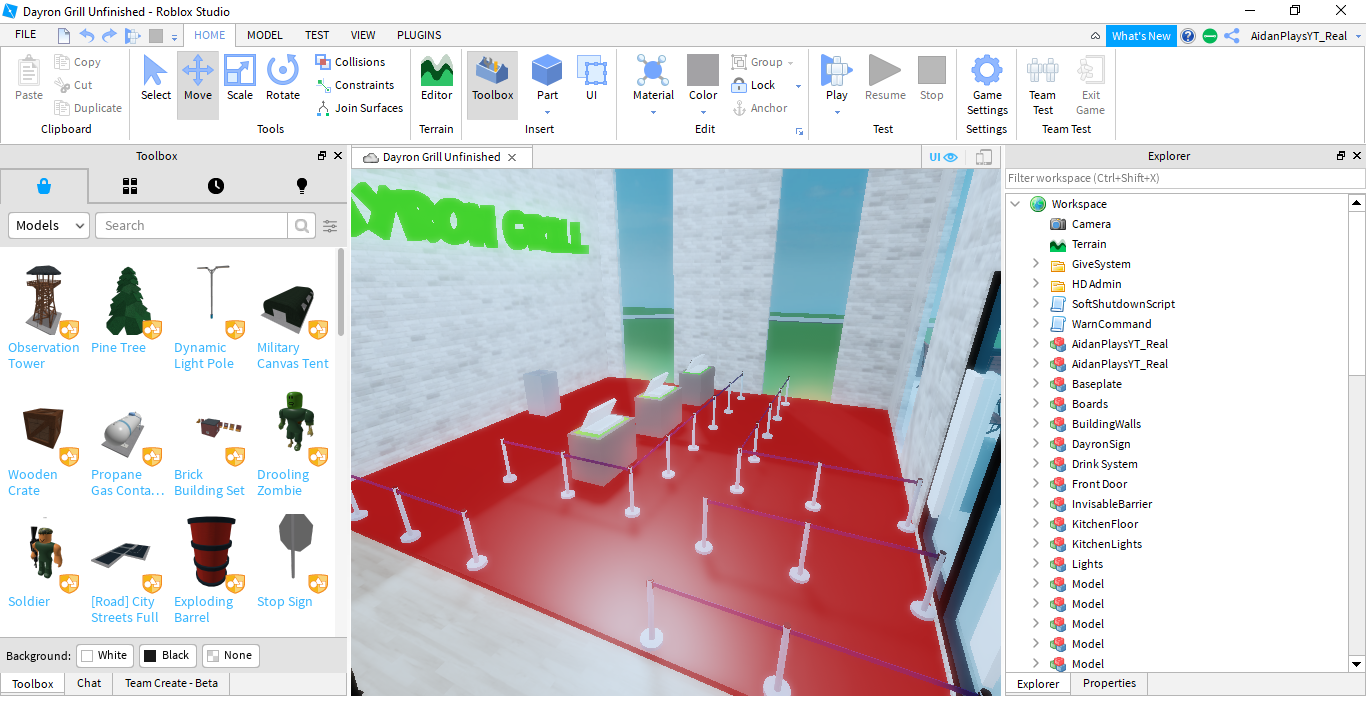Expand the Baseplate model
This screenshot has height=705, width=1366.
pyautogui.click(x=1036, y=384)
